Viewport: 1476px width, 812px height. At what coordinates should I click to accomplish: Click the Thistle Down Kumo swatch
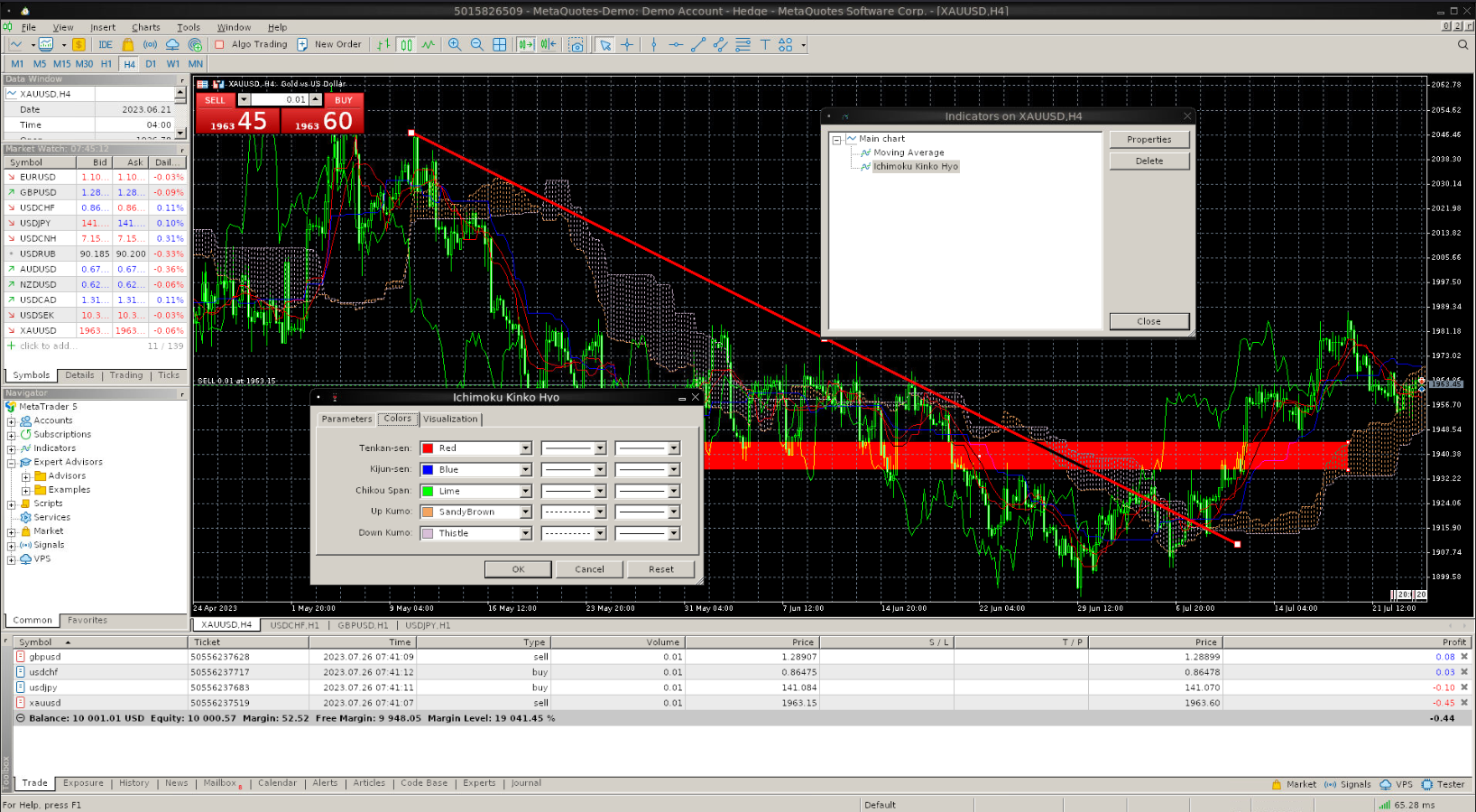coord(428,533)
